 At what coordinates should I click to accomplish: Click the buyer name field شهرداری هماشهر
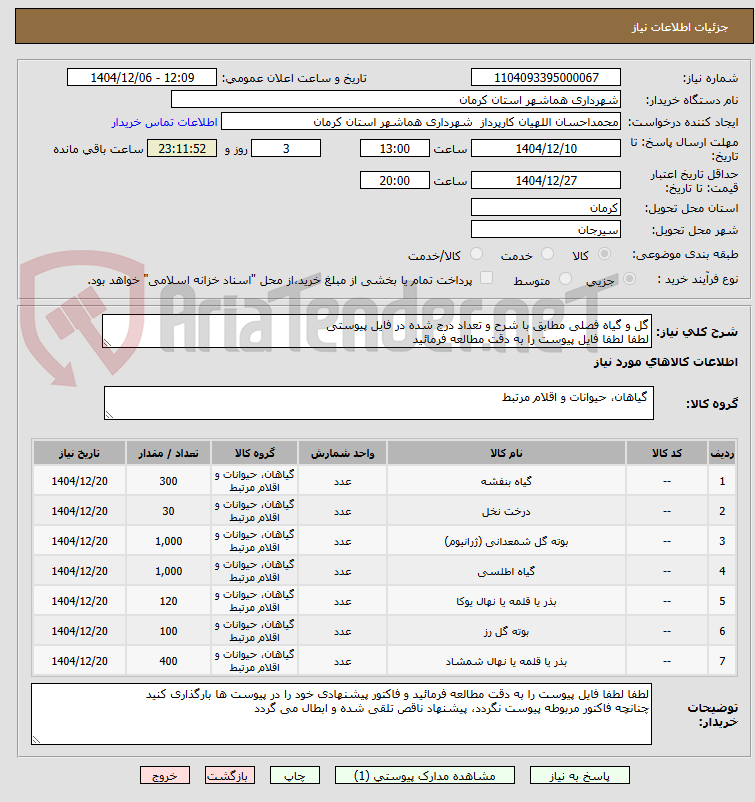point(396,99)
